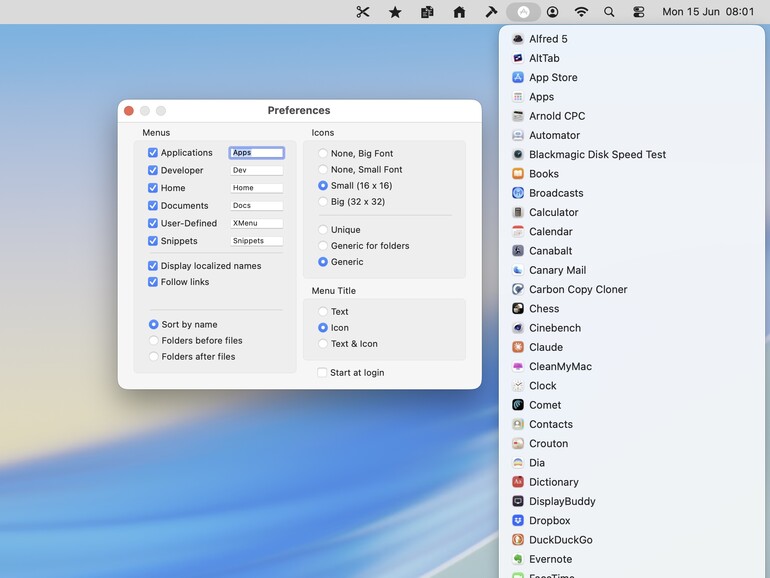Uncheck the Documents menu checkbox

[153, 206]
